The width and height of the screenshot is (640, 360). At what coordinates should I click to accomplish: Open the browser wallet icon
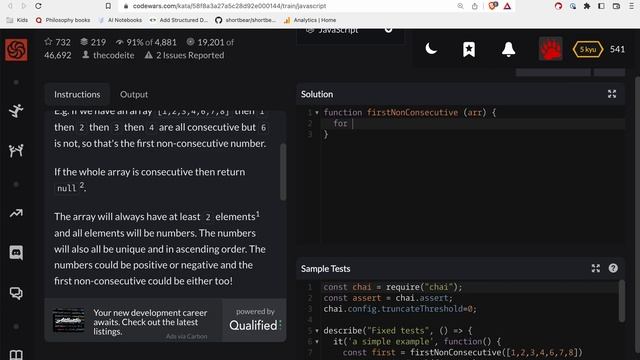[x=616, y=6]
